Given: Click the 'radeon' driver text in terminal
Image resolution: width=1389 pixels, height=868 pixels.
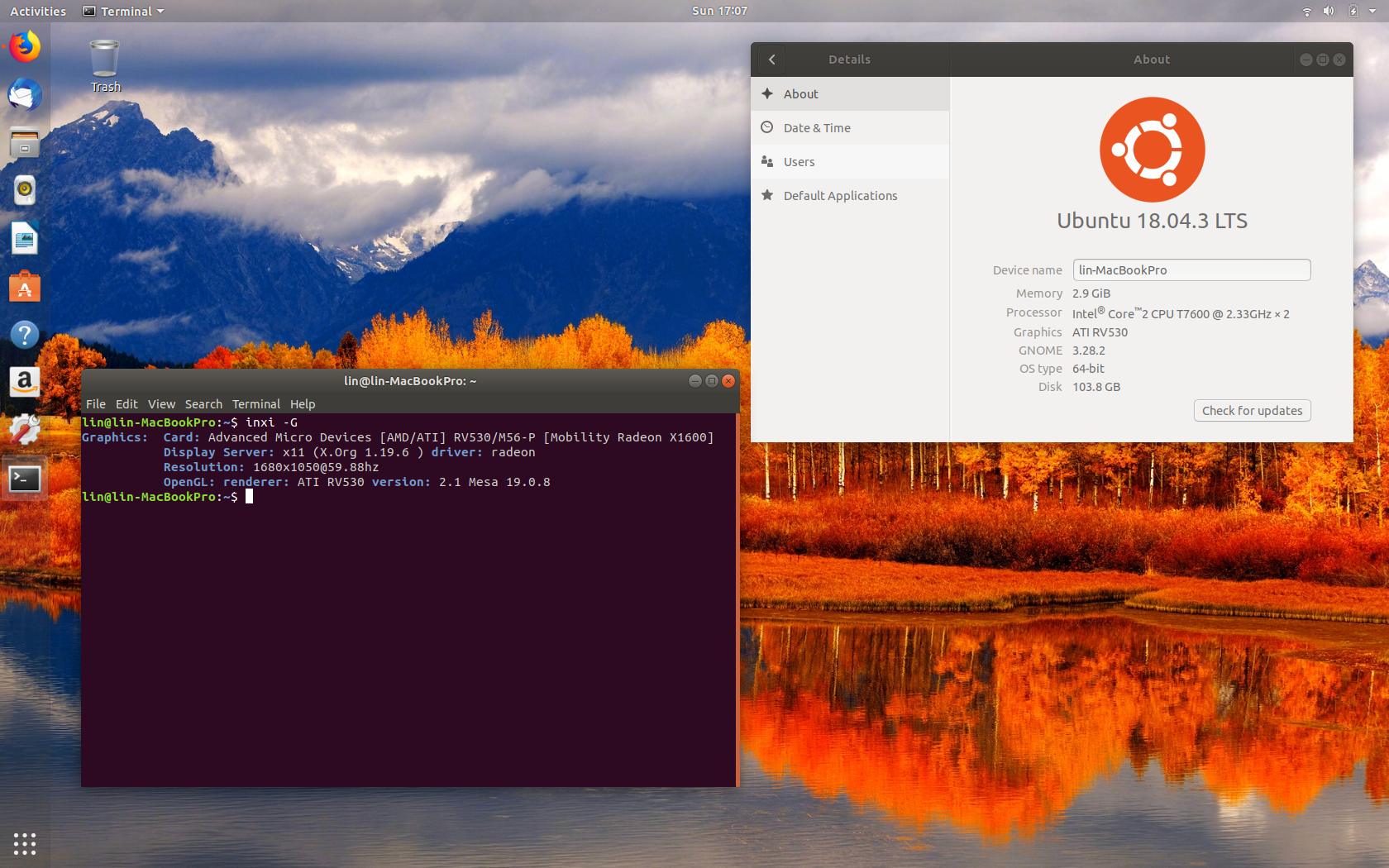Looking at the screenshot, I should click(x=513, y=452).
